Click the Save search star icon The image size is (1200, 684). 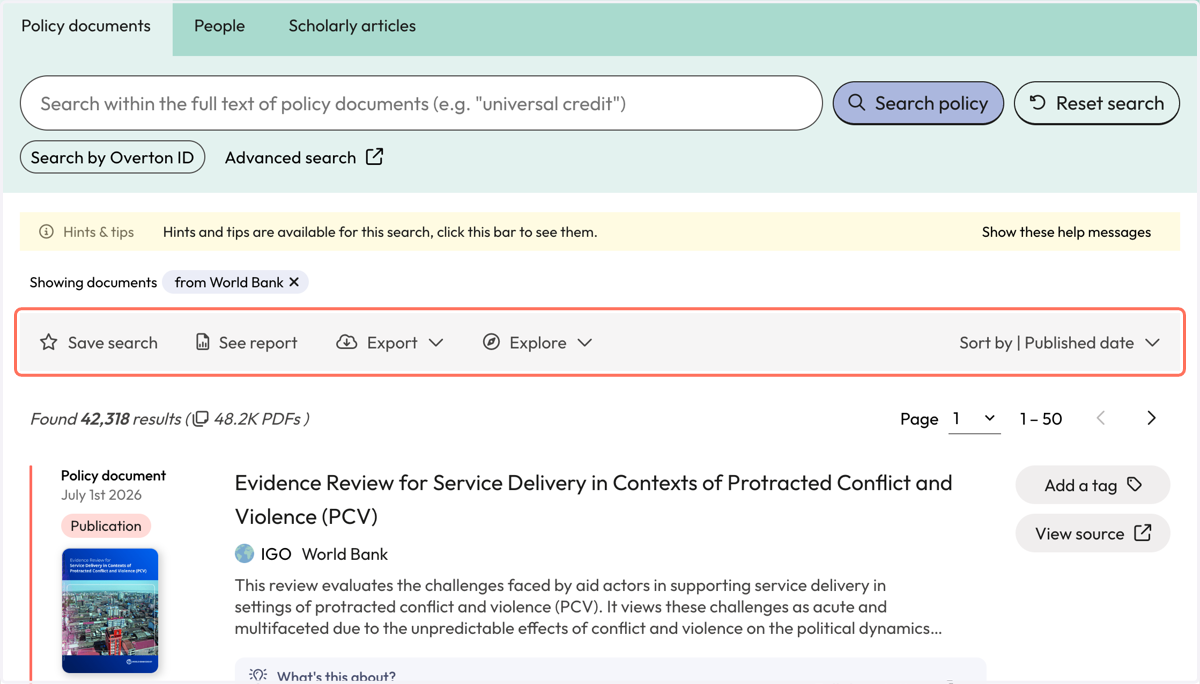[49, 342]
